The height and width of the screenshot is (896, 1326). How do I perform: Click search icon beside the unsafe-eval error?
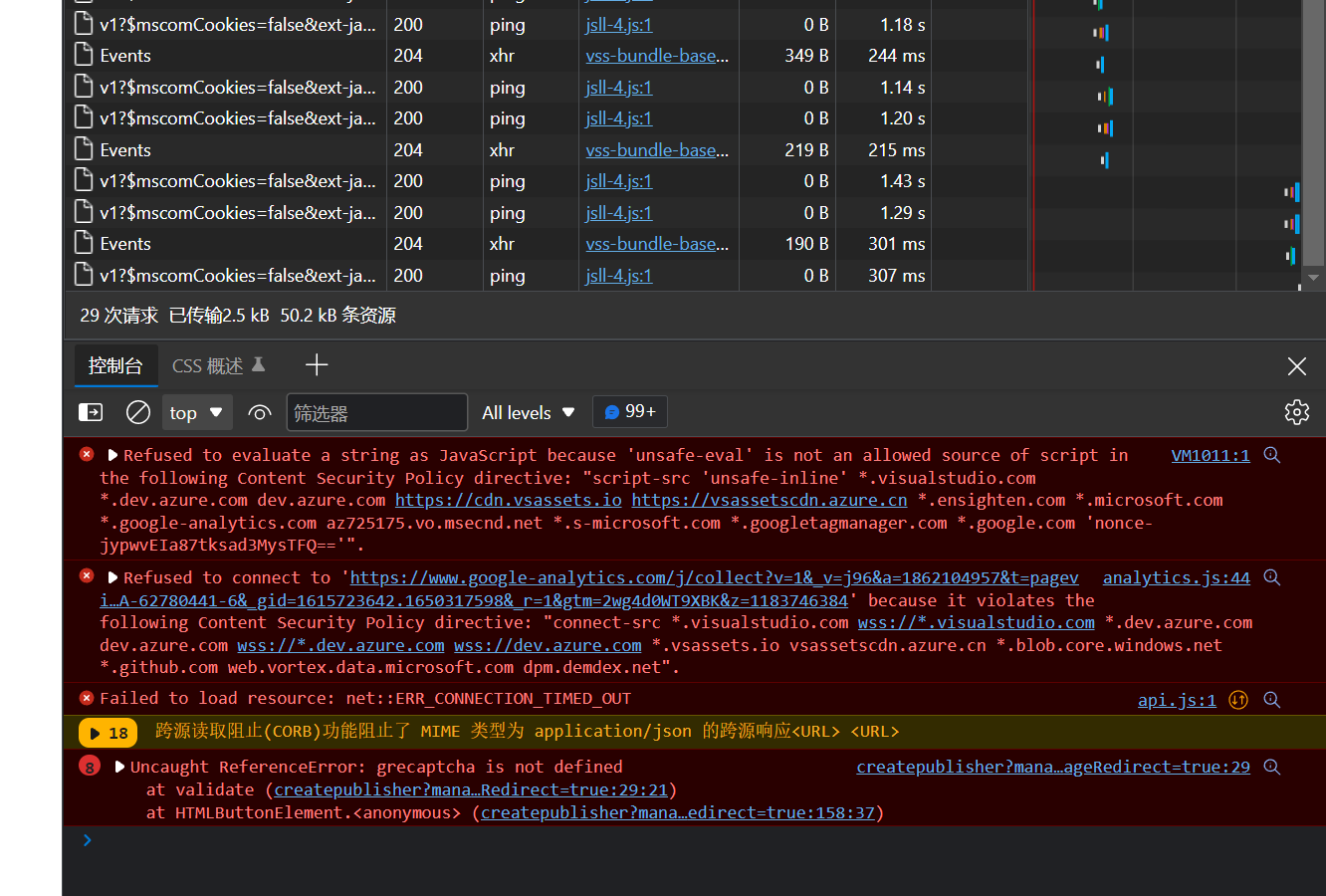1271,454
